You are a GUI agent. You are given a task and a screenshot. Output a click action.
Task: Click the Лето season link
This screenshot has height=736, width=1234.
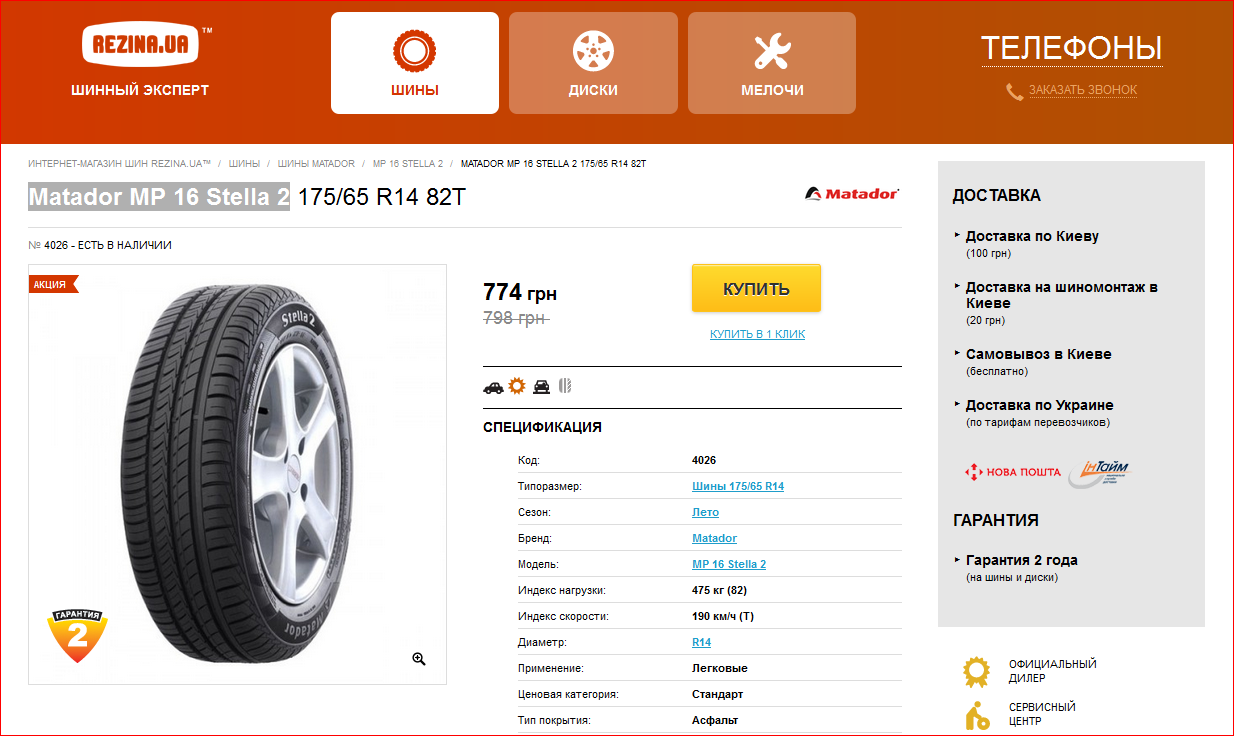[705, 512]
